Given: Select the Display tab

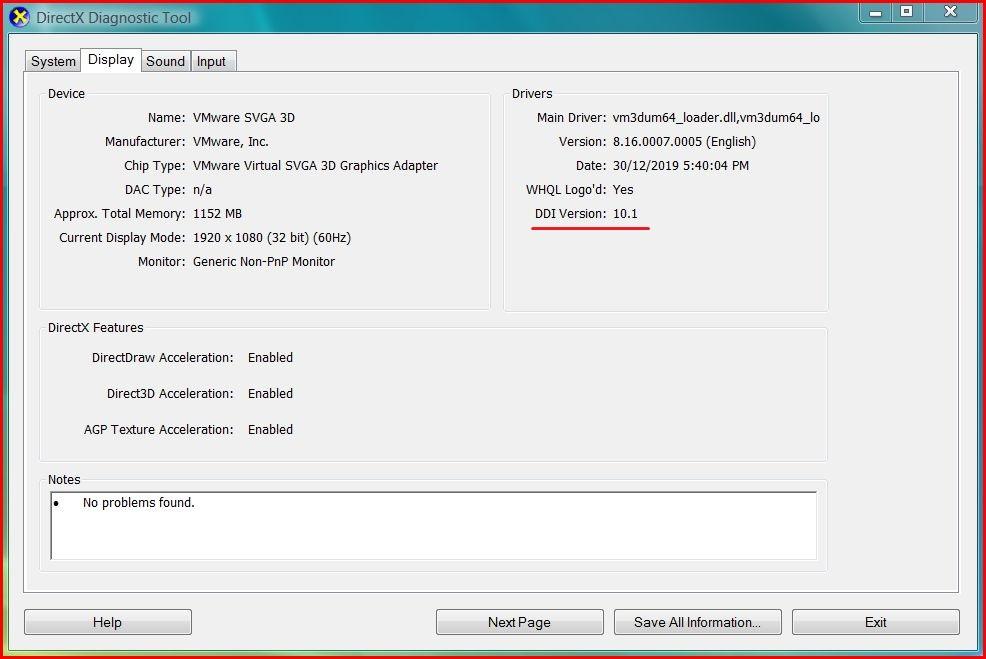Looking at the screenshot, I should [111, 60].
